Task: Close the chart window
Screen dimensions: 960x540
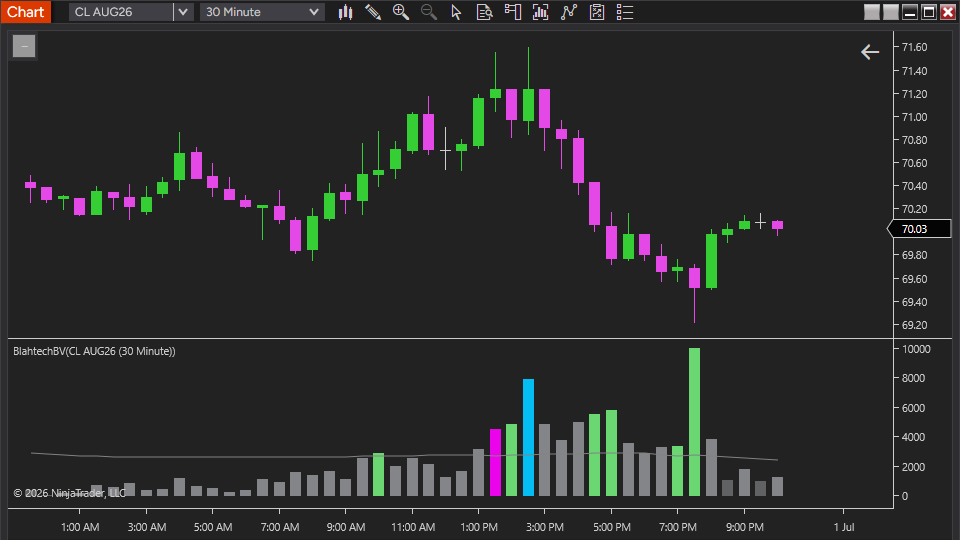Action: pyautogui.click(x=948, y=12)
